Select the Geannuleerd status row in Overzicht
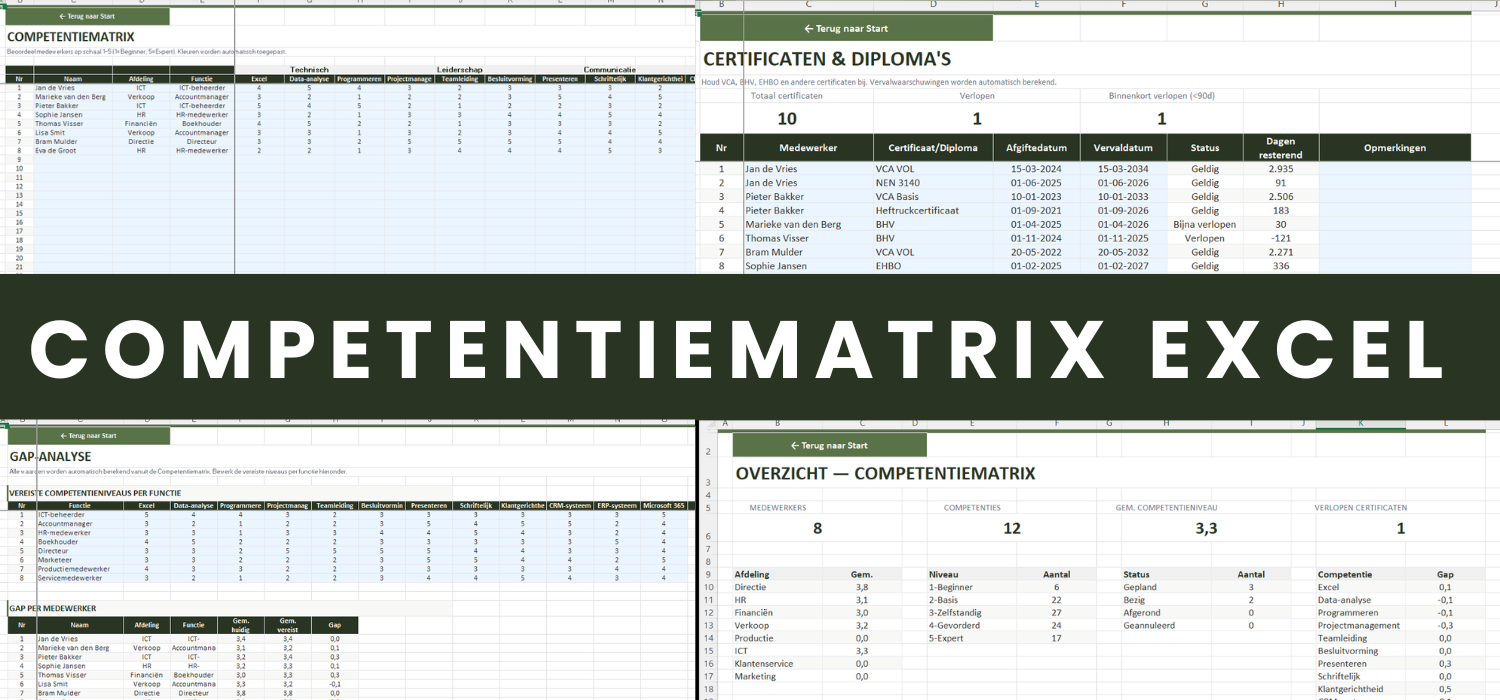 (1150, 625)
